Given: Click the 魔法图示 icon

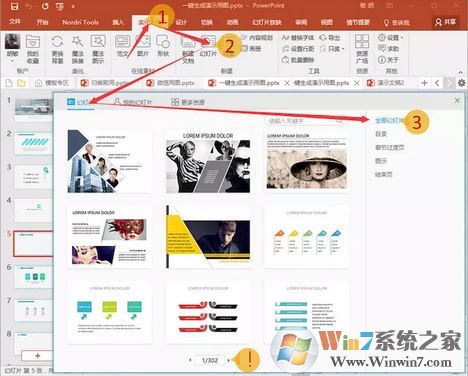Looking at the screenshot, I should coord(98,49).
